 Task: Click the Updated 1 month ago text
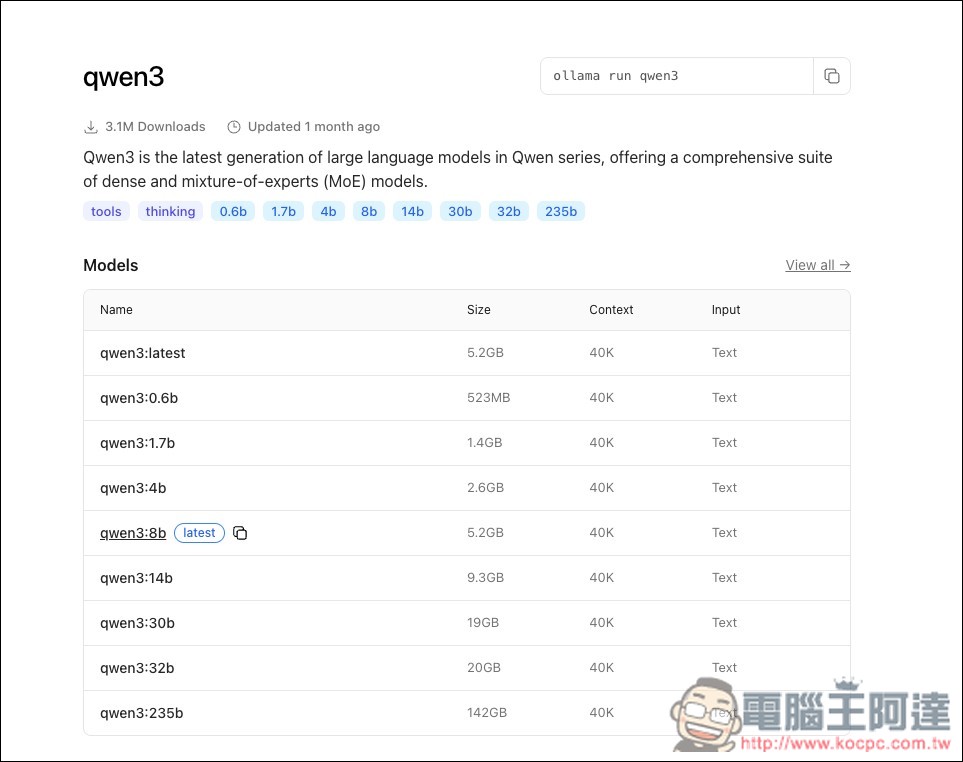(314, 126)
